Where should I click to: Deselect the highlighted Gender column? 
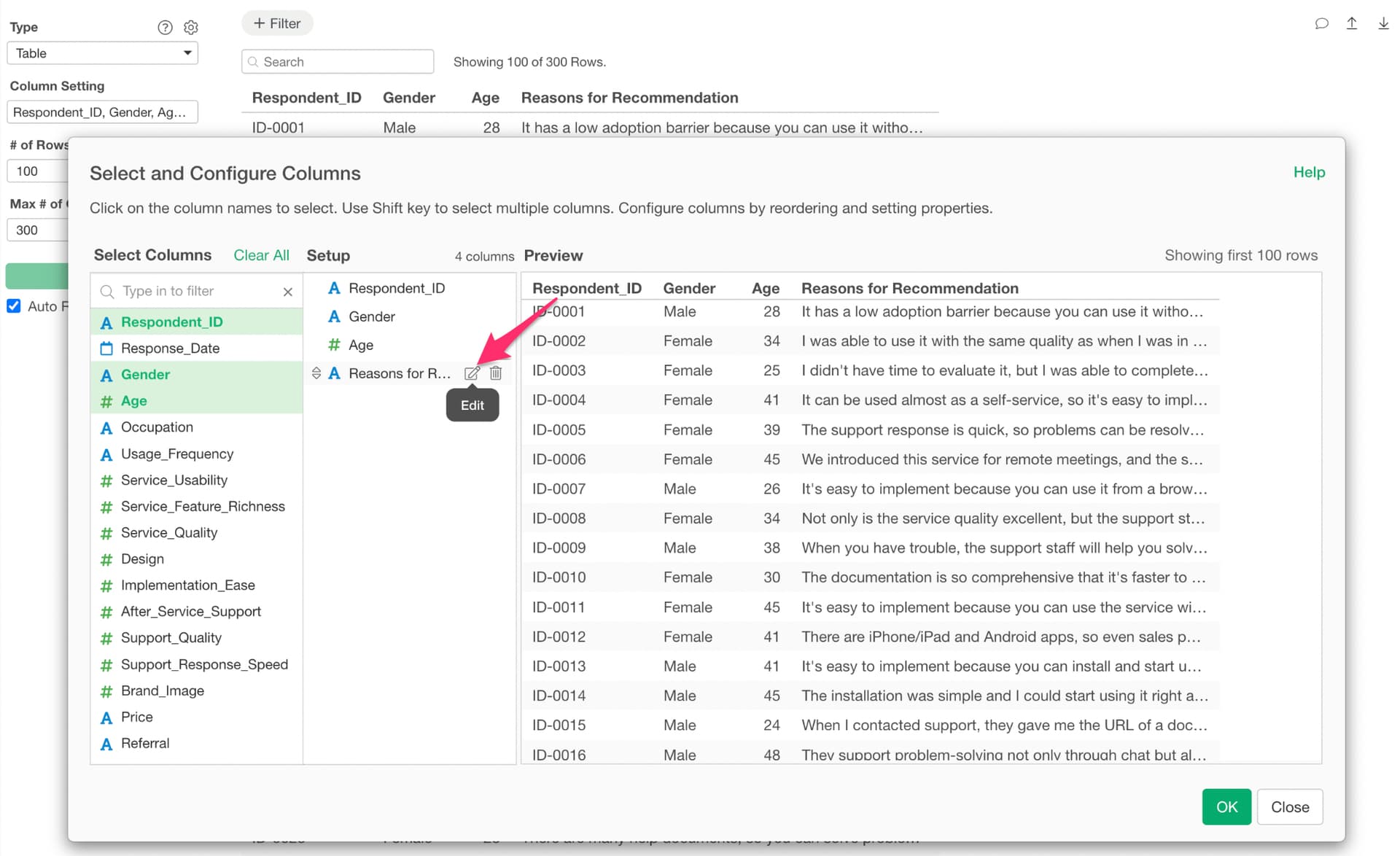point(145,375)
